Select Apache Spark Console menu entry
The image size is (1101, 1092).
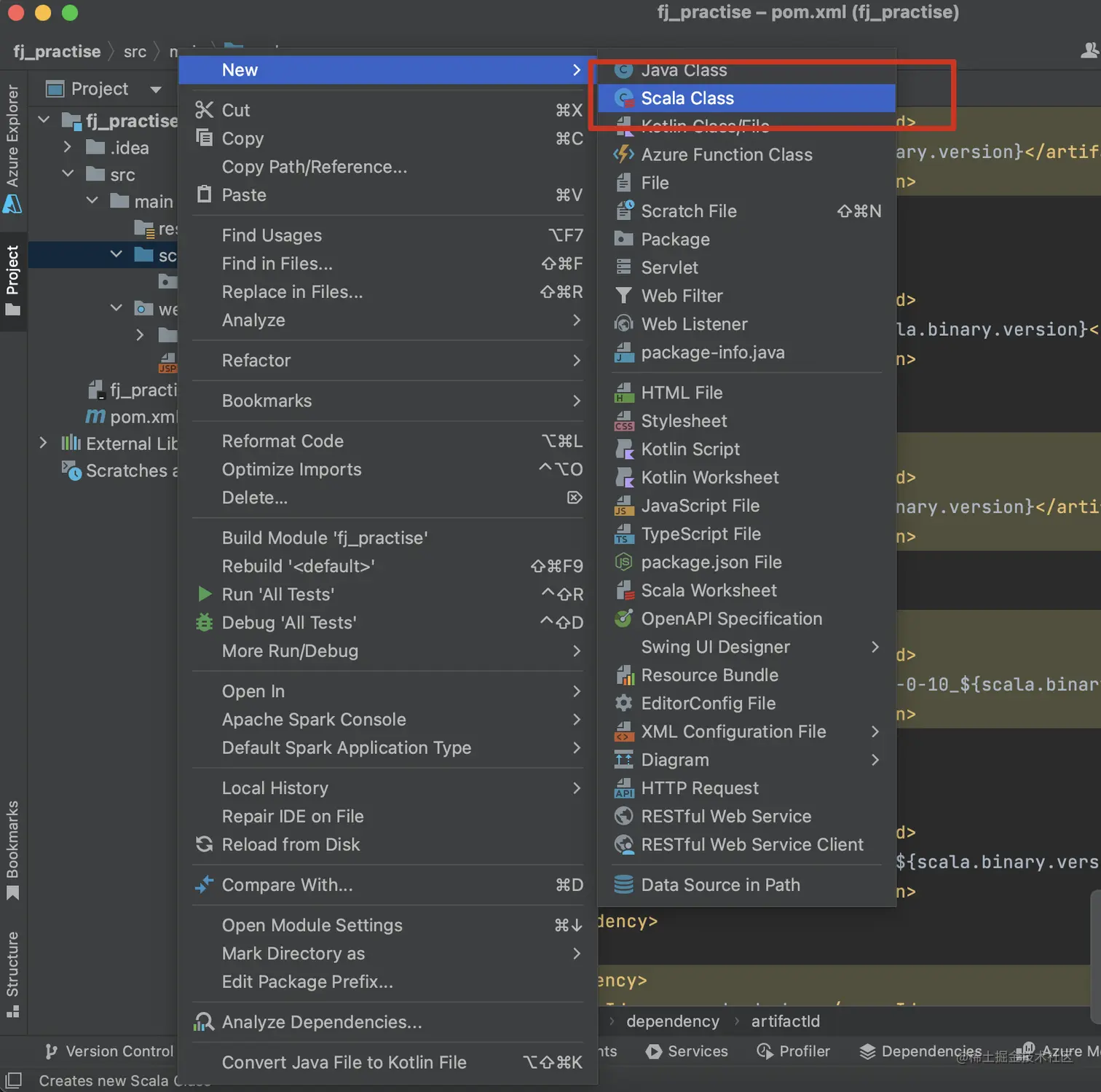[x=388, y=720]
